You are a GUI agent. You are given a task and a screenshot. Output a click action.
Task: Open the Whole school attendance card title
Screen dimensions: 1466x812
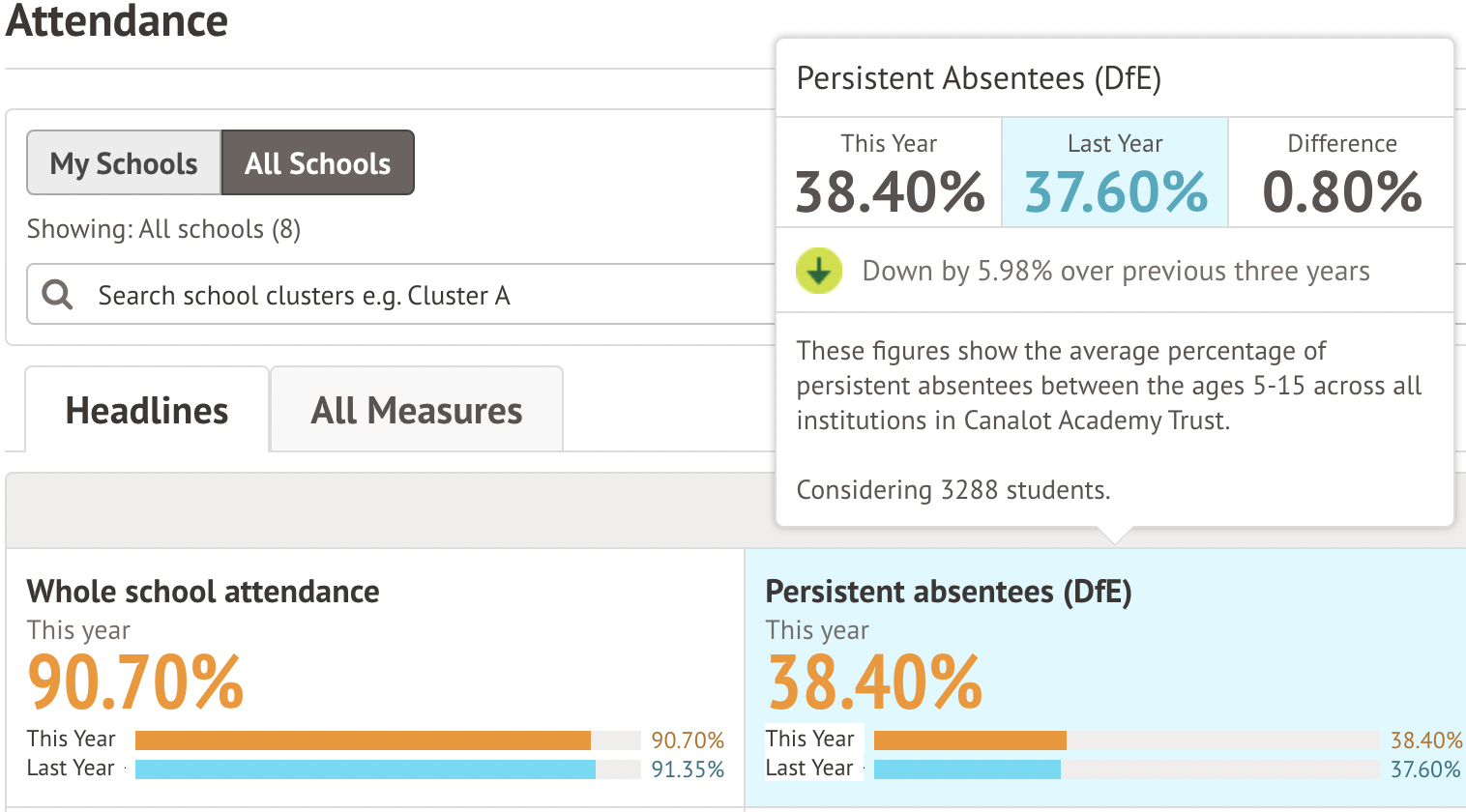[x=203, y=592]
